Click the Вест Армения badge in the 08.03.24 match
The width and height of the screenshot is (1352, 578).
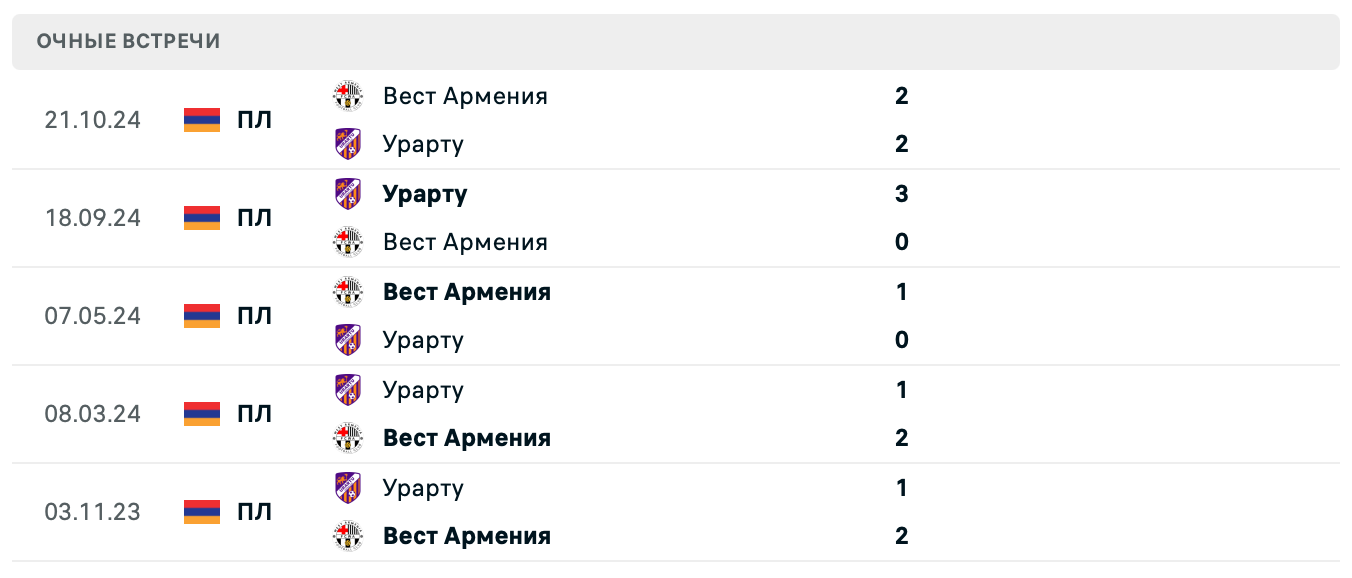tap(348, 437)
